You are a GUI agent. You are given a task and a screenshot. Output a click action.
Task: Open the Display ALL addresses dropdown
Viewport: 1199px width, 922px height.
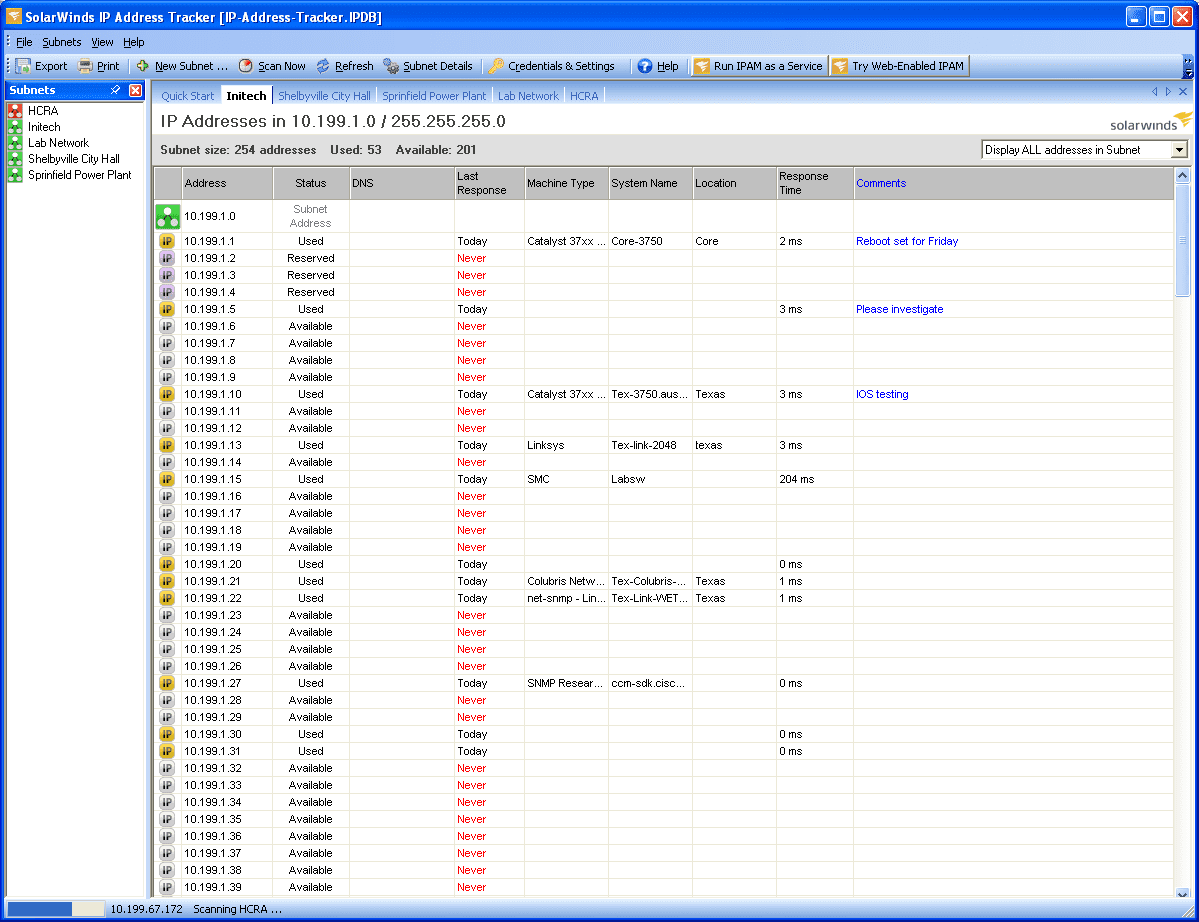pyautogui.click(x=1179, y=150)
